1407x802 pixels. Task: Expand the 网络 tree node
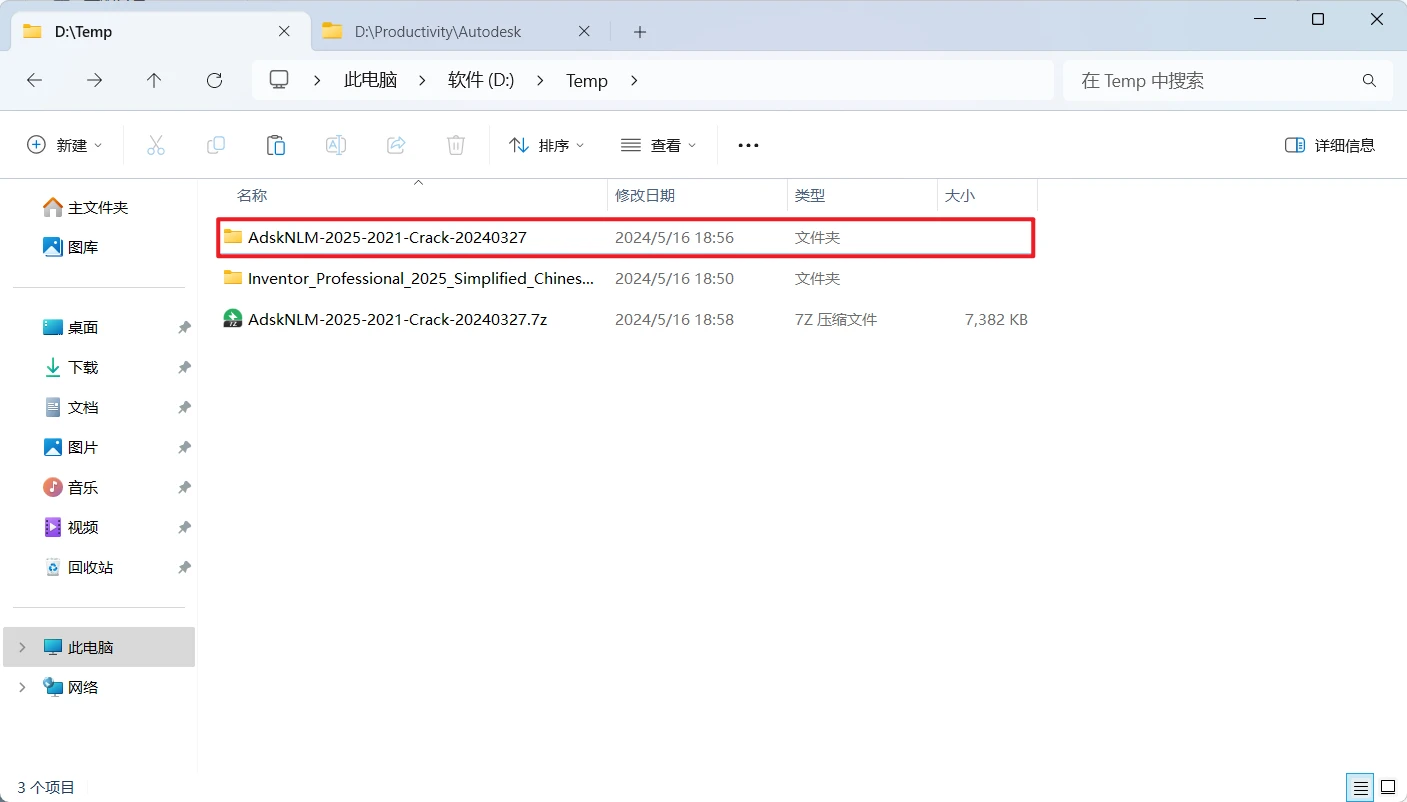pyautogui.click(x=22, y=687)
